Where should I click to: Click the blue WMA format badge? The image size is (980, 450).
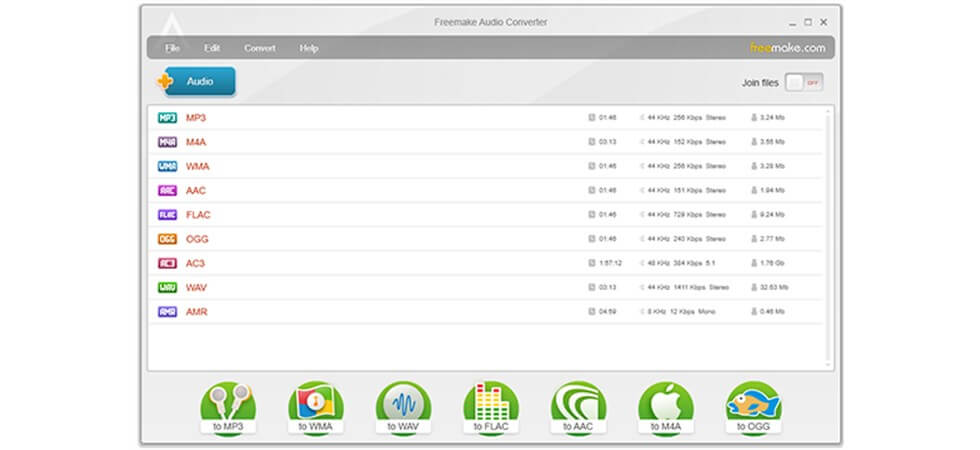coord(168,166)
